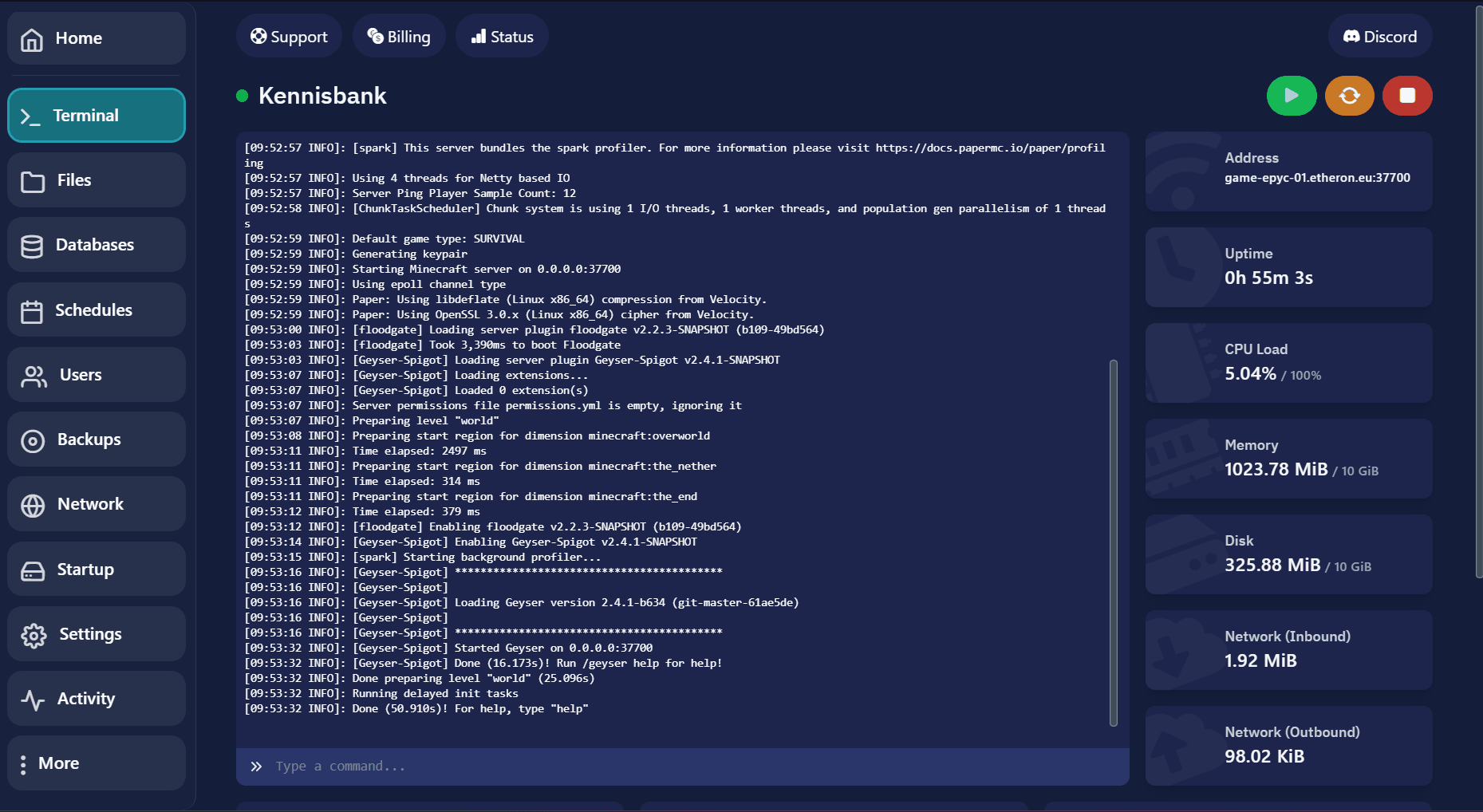Open the Support link
1483x812 pixels.
[289, 37]
